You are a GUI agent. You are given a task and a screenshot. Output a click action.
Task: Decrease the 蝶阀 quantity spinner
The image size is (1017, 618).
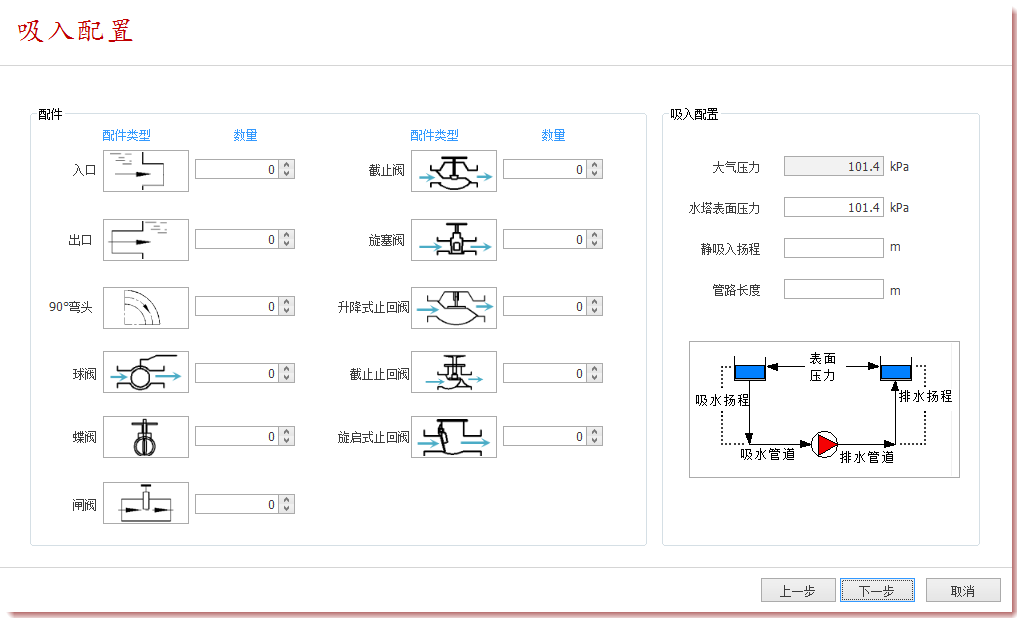[x=287, y=441]
